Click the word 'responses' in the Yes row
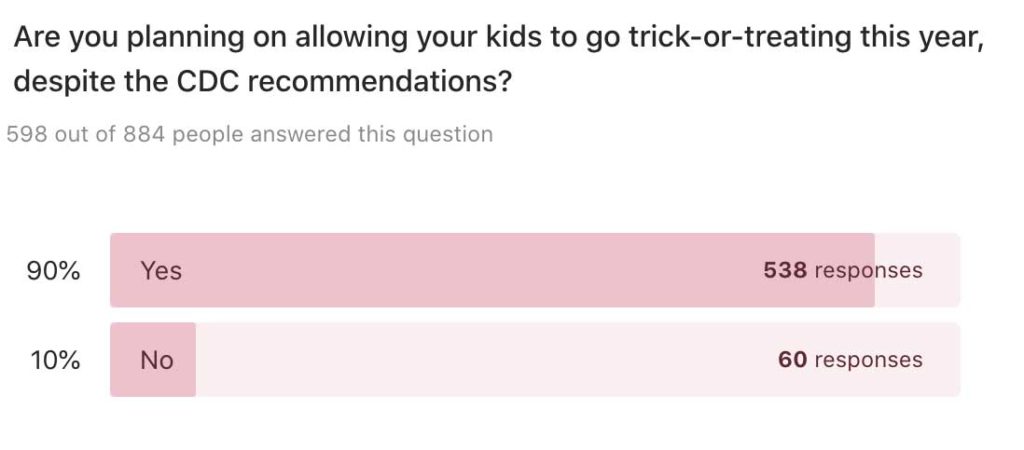The image size is (1024, 450). coord(868,270)
